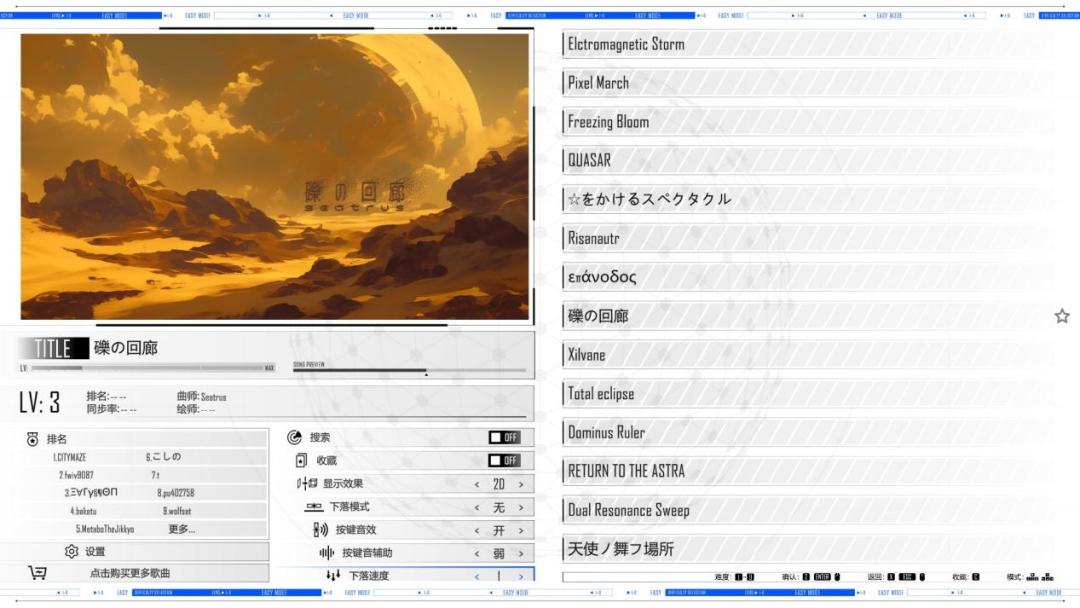Image resolution: width=1080 pixels, height=608 pixels.
Task: Click the 礫の回廊 cover artwork
Action: tap(275, 176)
